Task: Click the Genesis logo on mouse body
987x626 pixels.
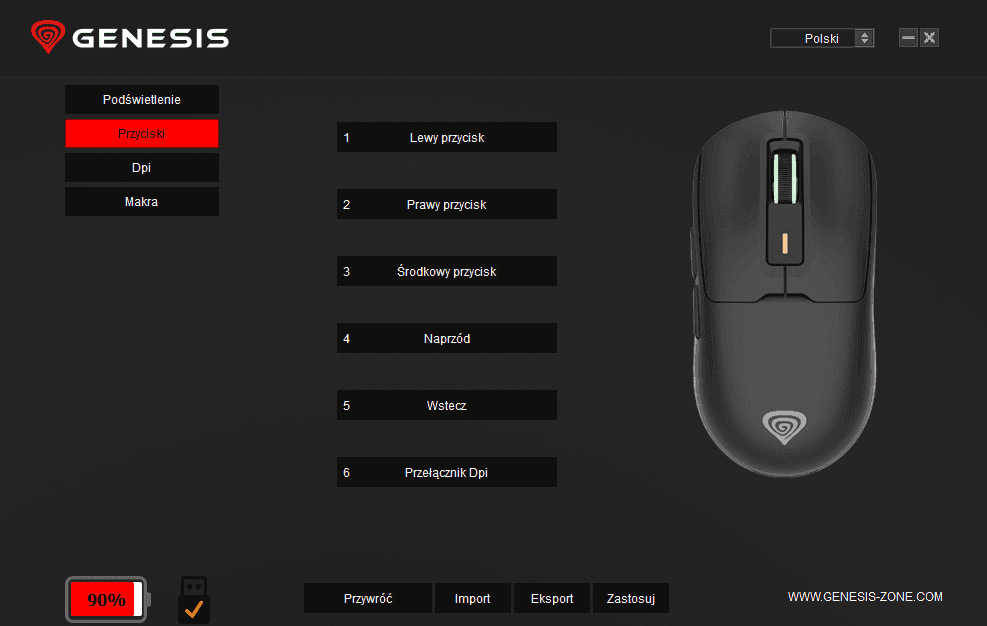Action: [x=784, y=428]
